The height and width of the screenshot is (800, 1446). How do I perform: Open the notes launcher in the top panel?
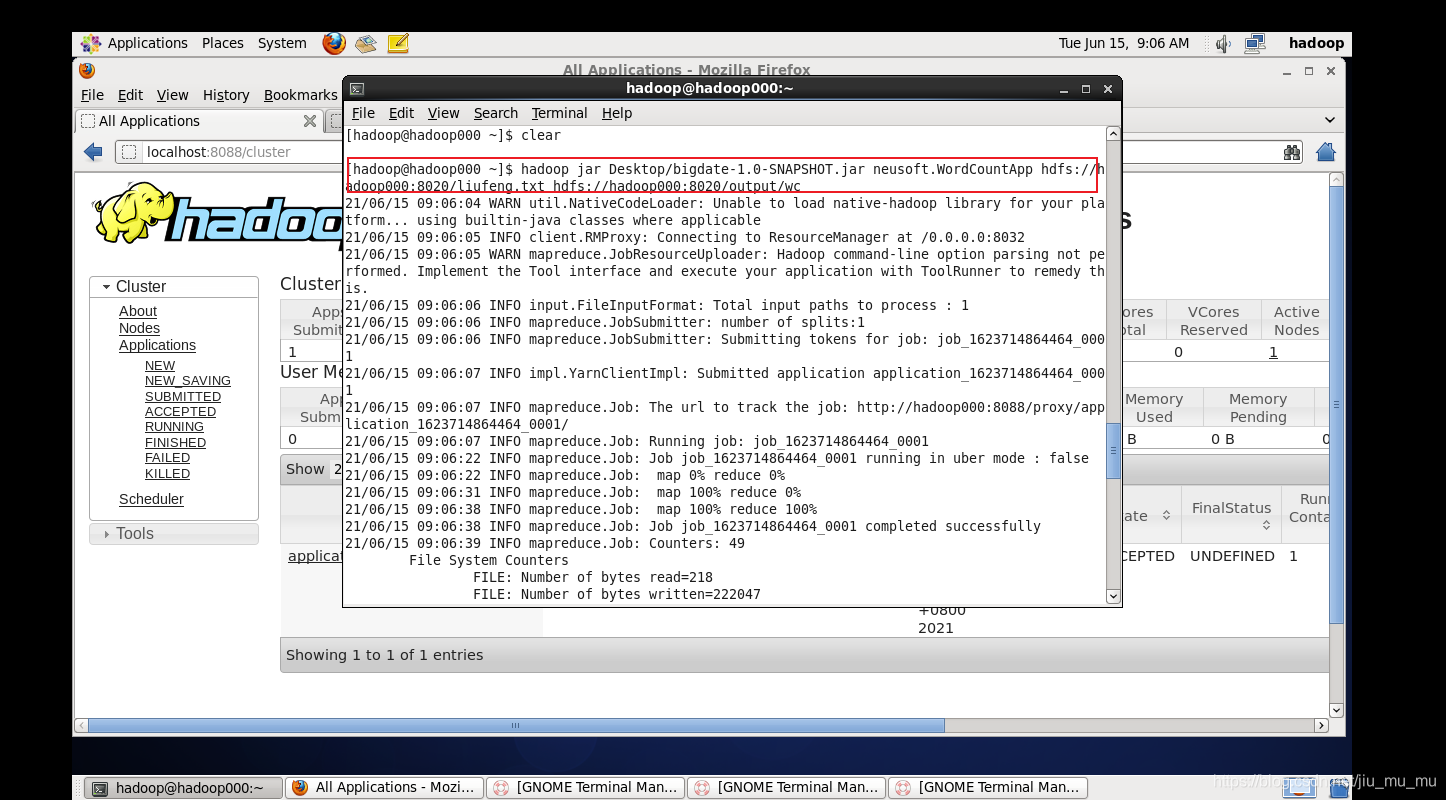click(398, 43)
